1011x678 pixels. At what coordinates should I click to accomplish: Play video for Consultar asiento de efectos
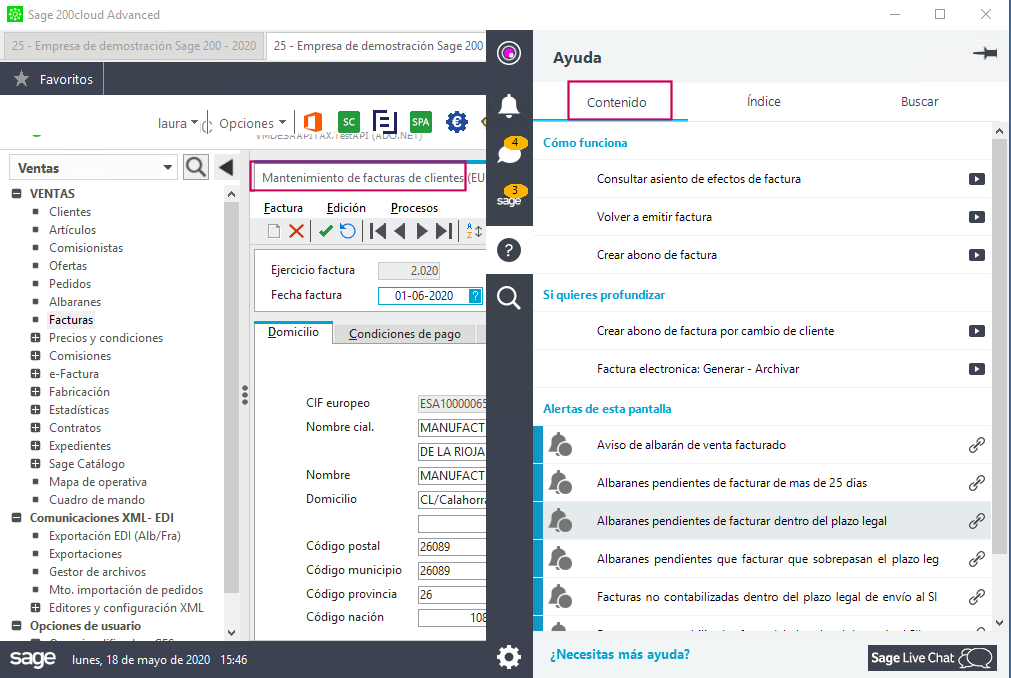(976, 179)
